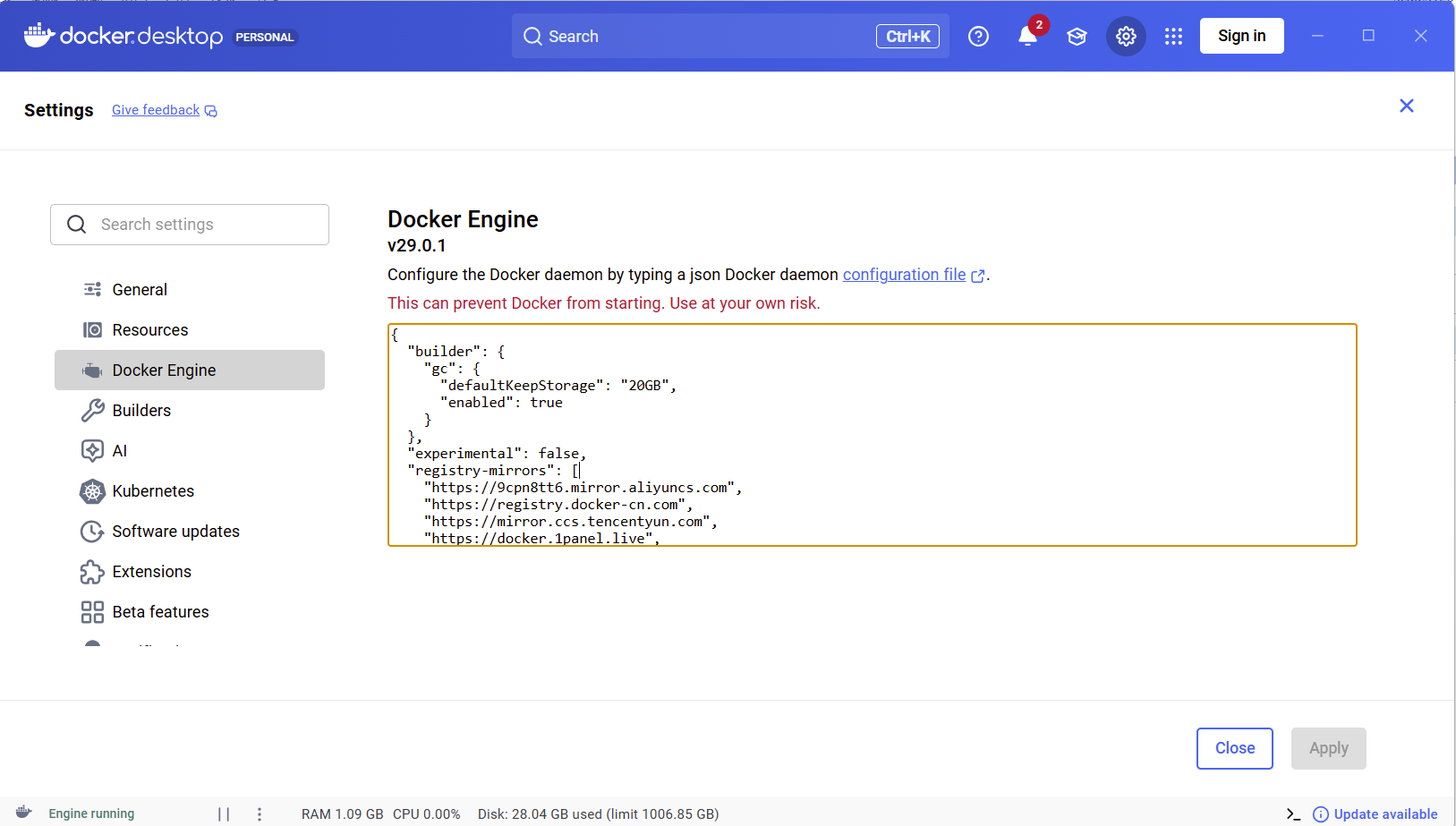Click the Apply button
This screenshot has width=1456, height=826.
[1329, 748]
